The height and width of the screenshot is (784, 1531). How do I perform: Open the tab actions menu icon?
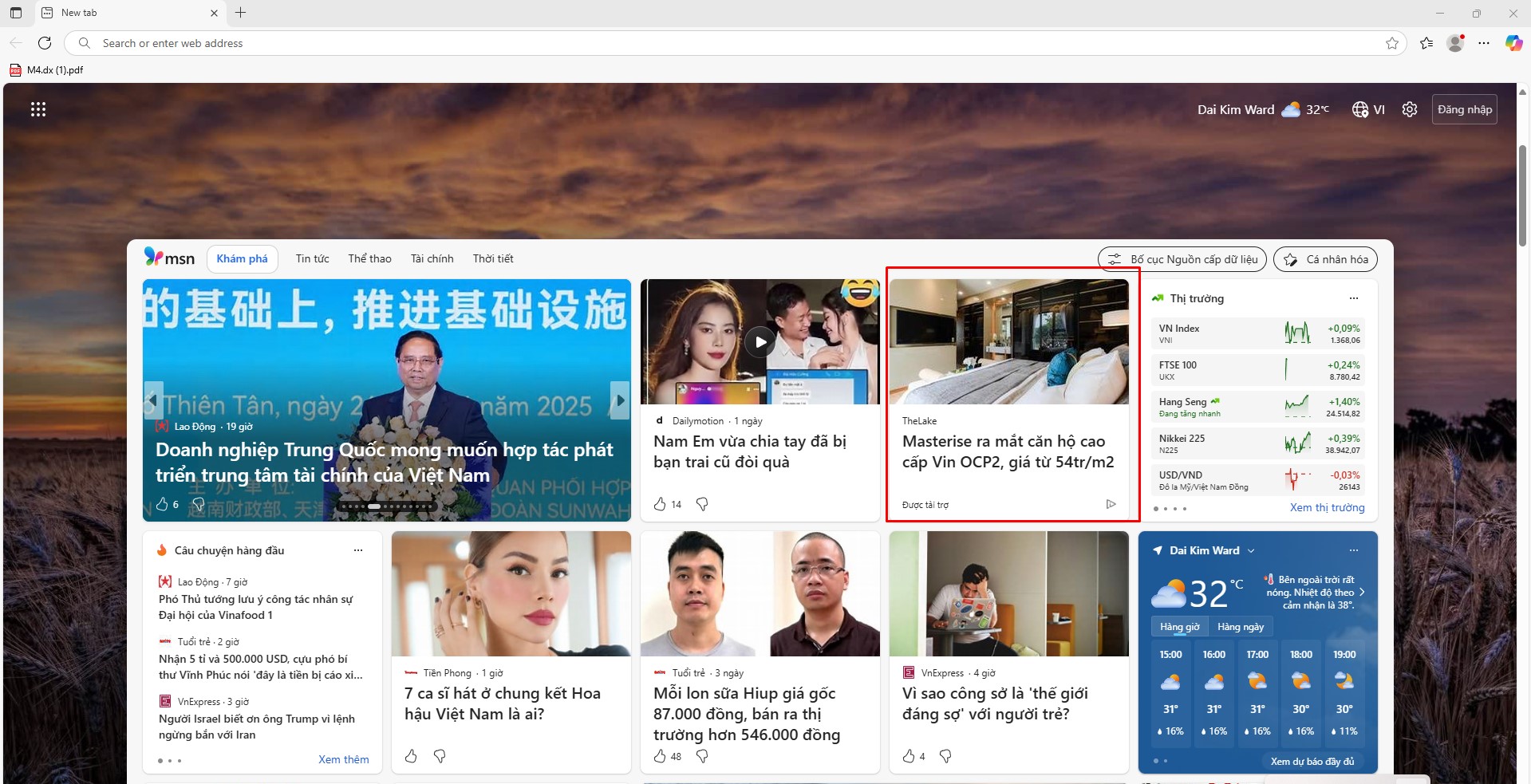pyautogui.click(x=16, y=13)
